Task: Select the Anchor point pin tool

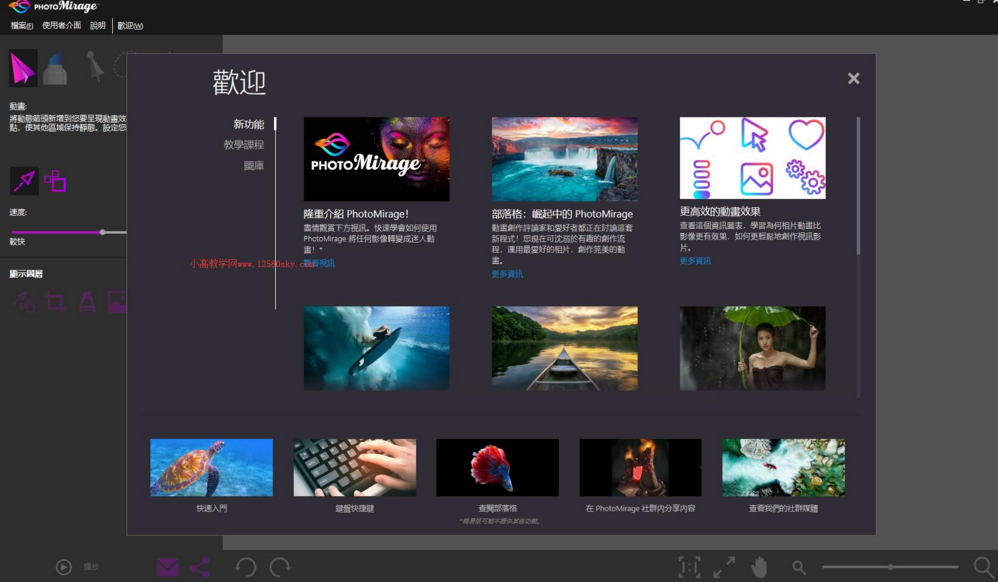Action: tap(94, 67)
